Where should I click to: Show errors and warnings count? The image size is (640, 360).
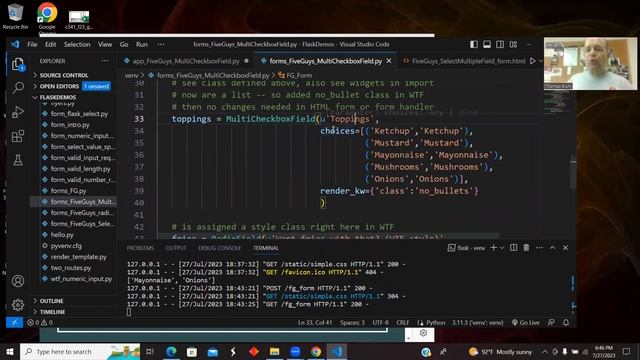point(40,322)
